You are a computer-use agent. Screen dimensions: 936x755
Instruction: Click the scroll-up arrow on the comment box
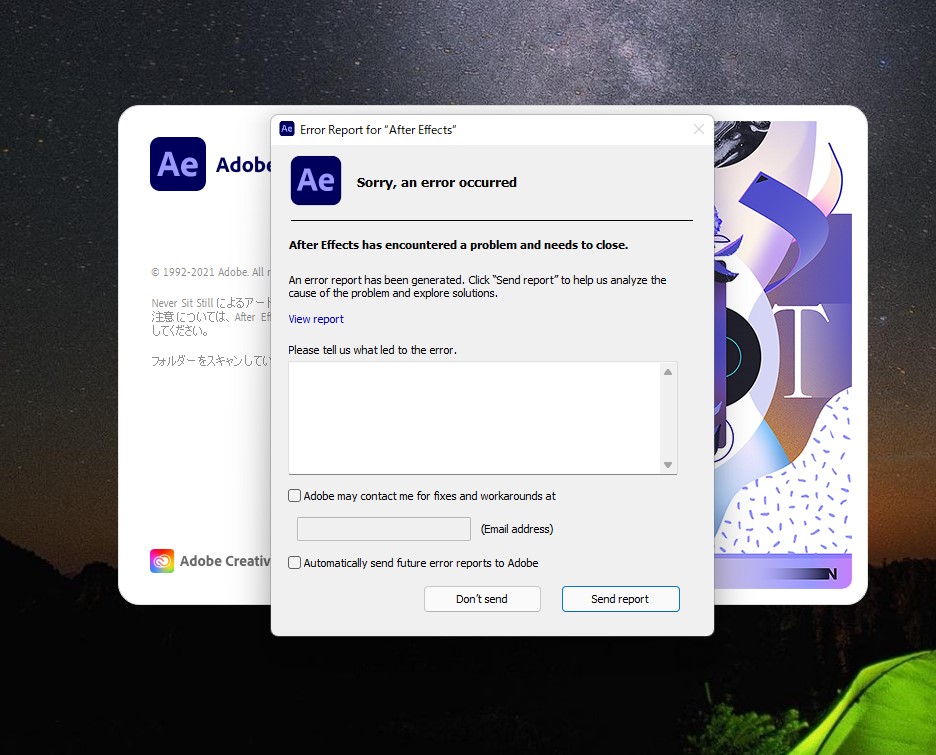click(x=668, y=370)
